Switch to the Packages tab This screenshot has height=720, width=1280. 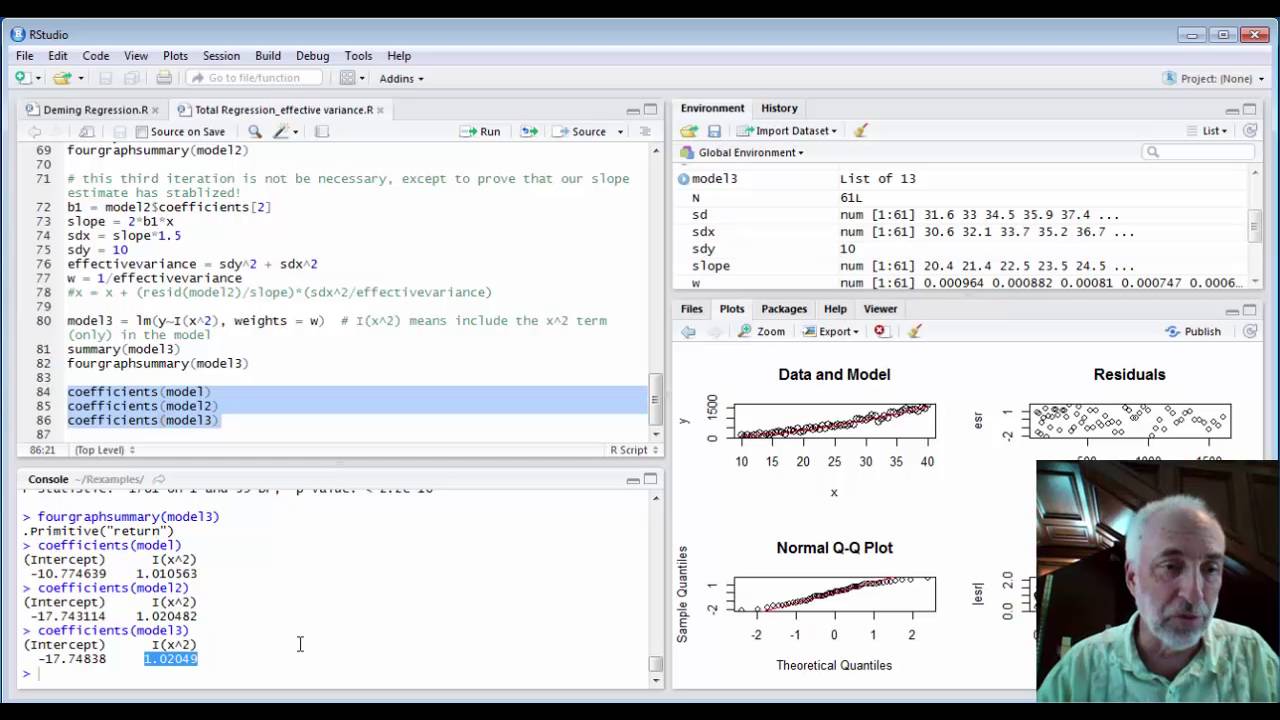(x=784, y=309)
